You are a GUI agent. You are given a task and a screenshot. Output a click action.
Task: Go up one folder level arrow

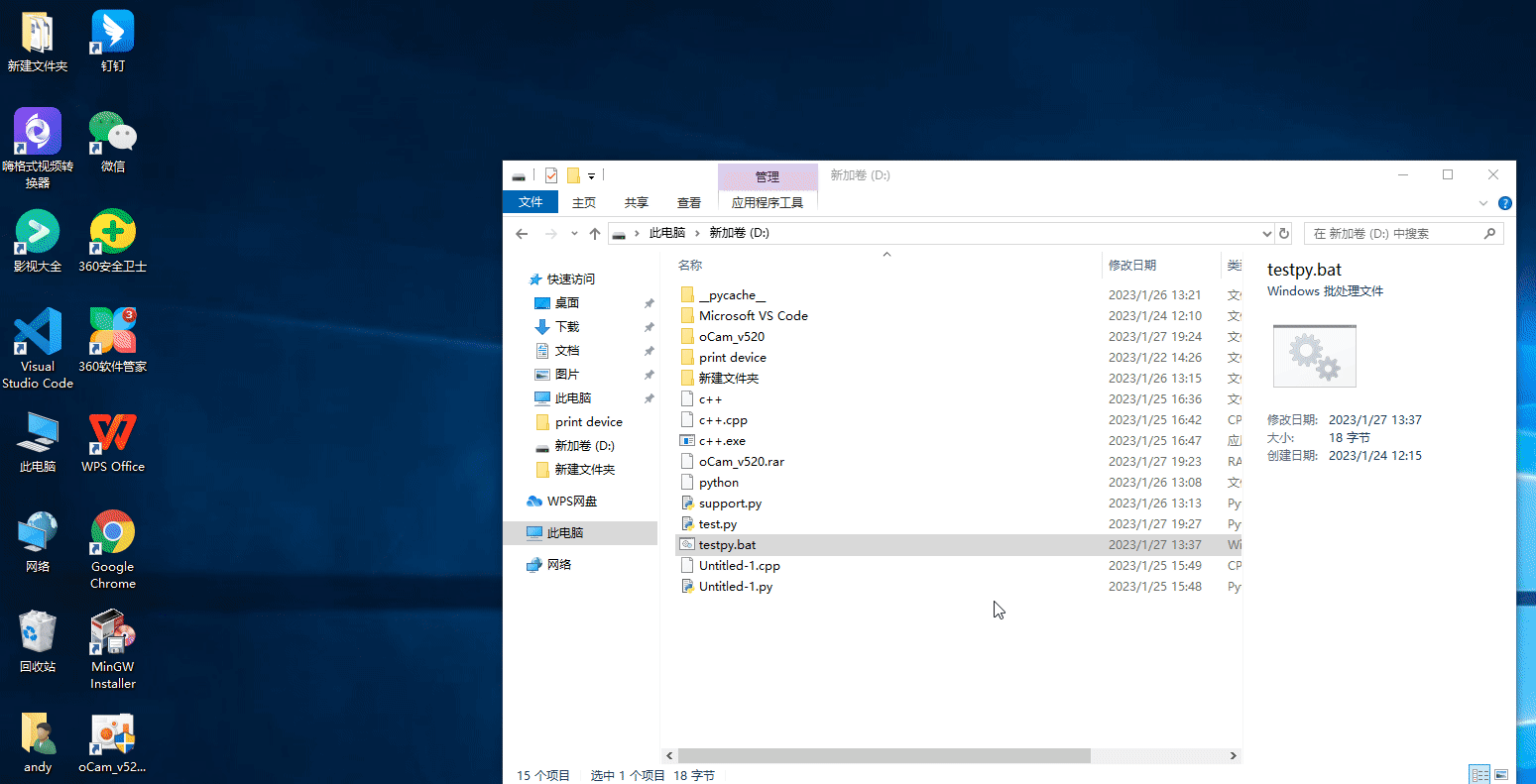595,233
